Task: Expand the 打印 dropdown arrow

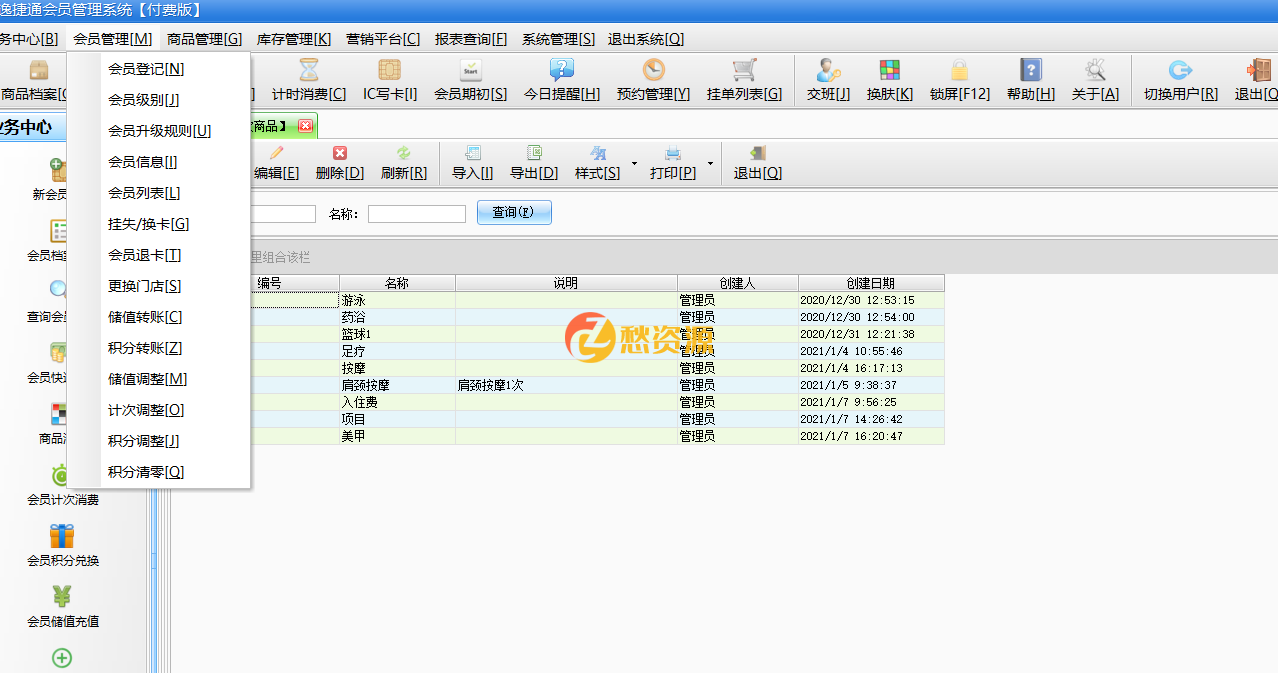Action: tap(711, 162)
